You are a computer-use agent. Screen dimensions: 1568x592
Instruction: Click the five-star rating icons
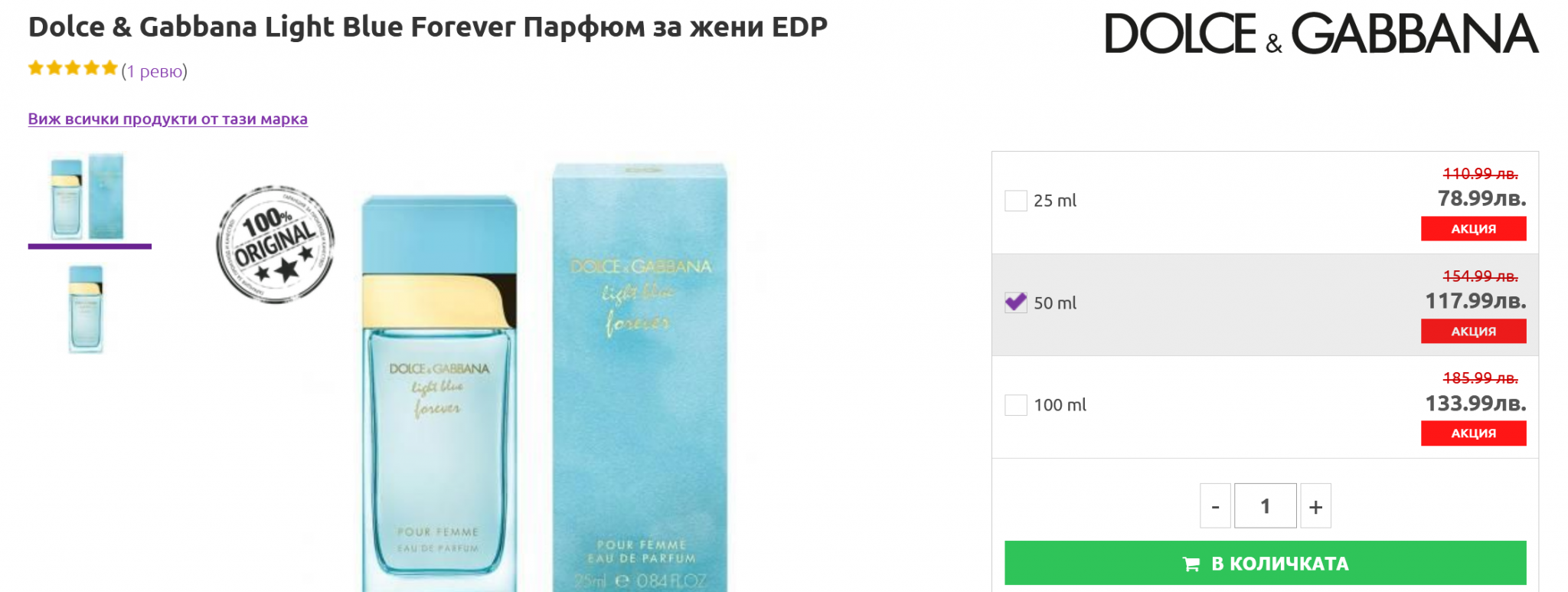[x=73, y=69]
